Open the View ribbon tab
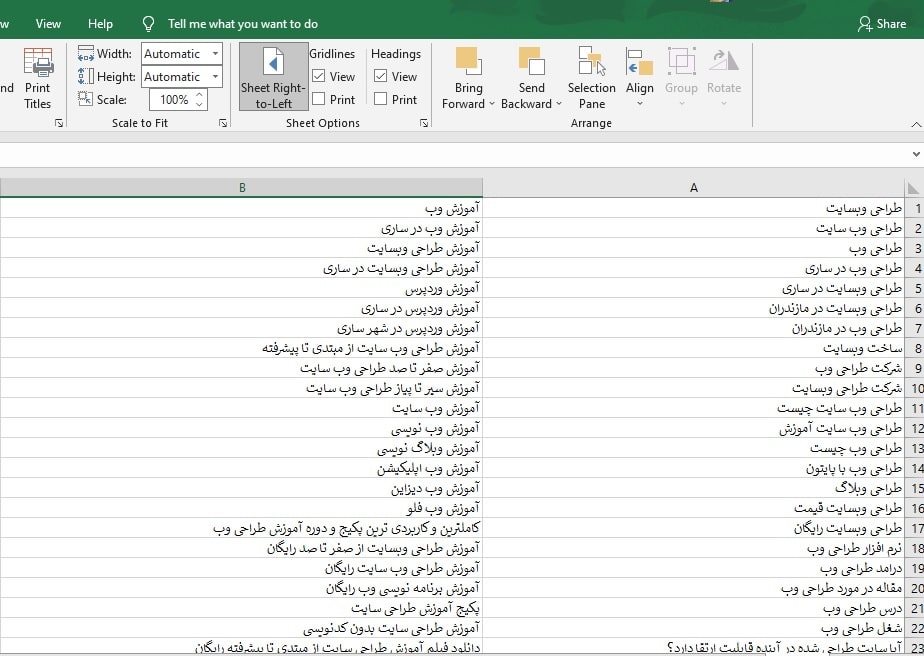924x656 pixels. pos(48,24)
